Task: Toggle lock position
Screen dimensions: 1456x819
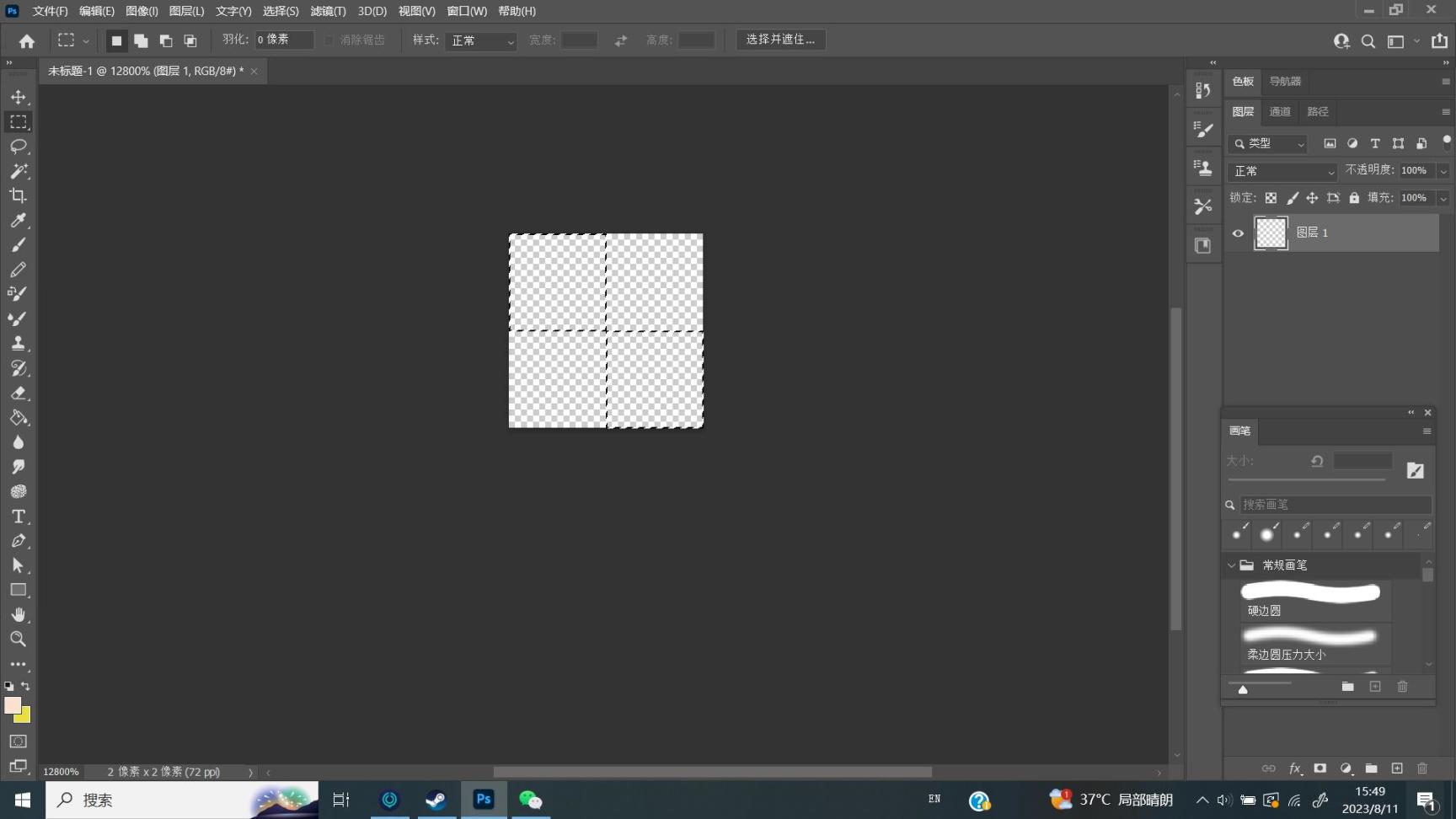Action: pos(1312,198)
